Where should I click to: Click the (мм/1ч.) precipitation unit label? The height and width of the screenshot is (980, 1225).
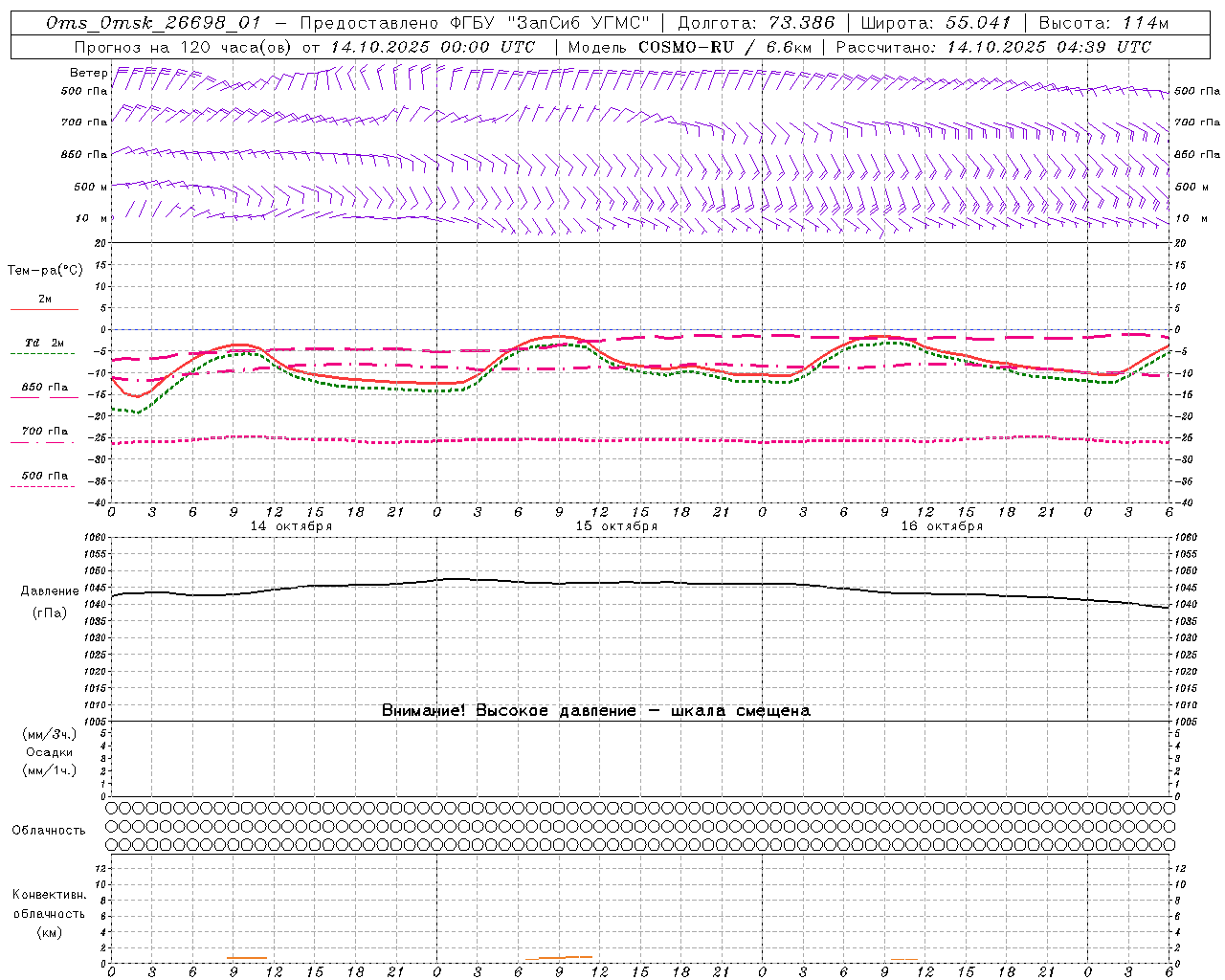click(x=50, y=770)
